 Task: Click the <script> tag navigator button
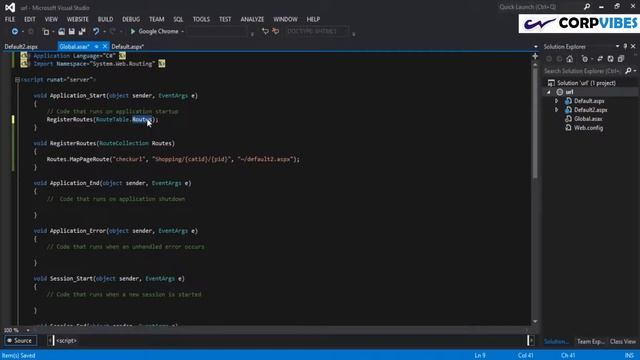[66, 340]
